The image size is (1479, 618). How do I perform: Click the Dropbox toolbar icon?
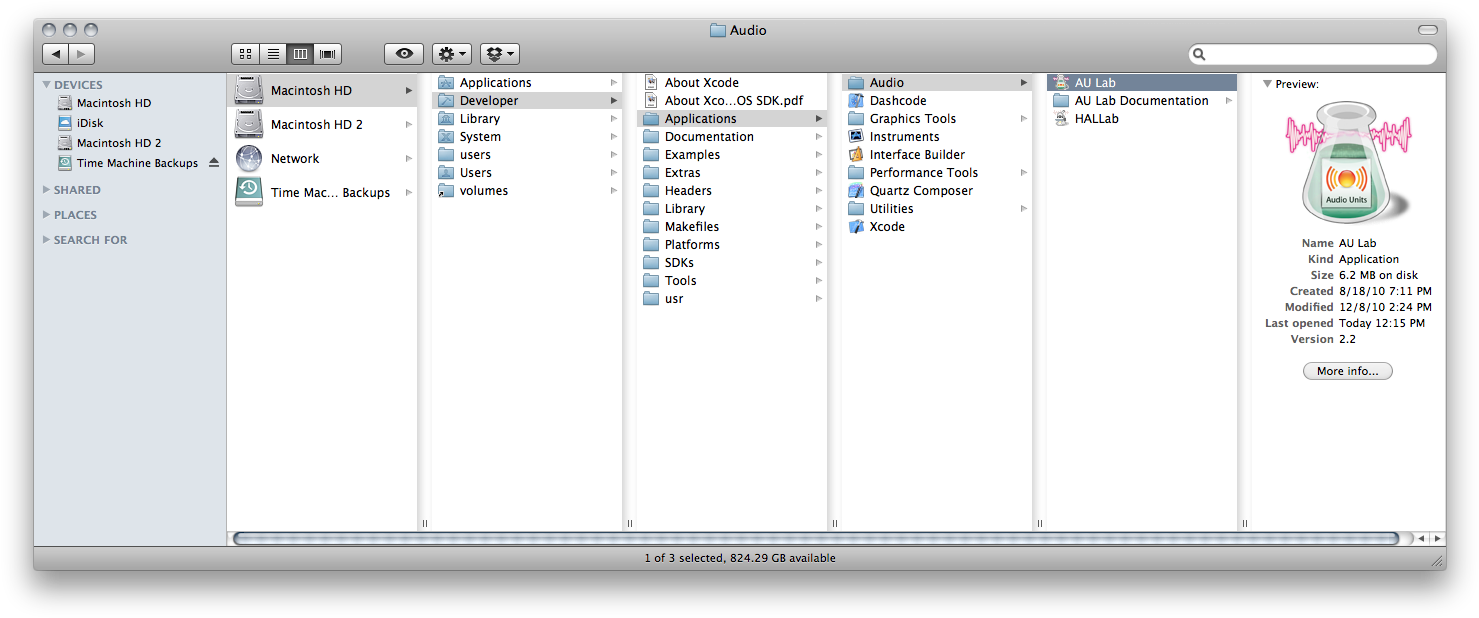[497, 53]
